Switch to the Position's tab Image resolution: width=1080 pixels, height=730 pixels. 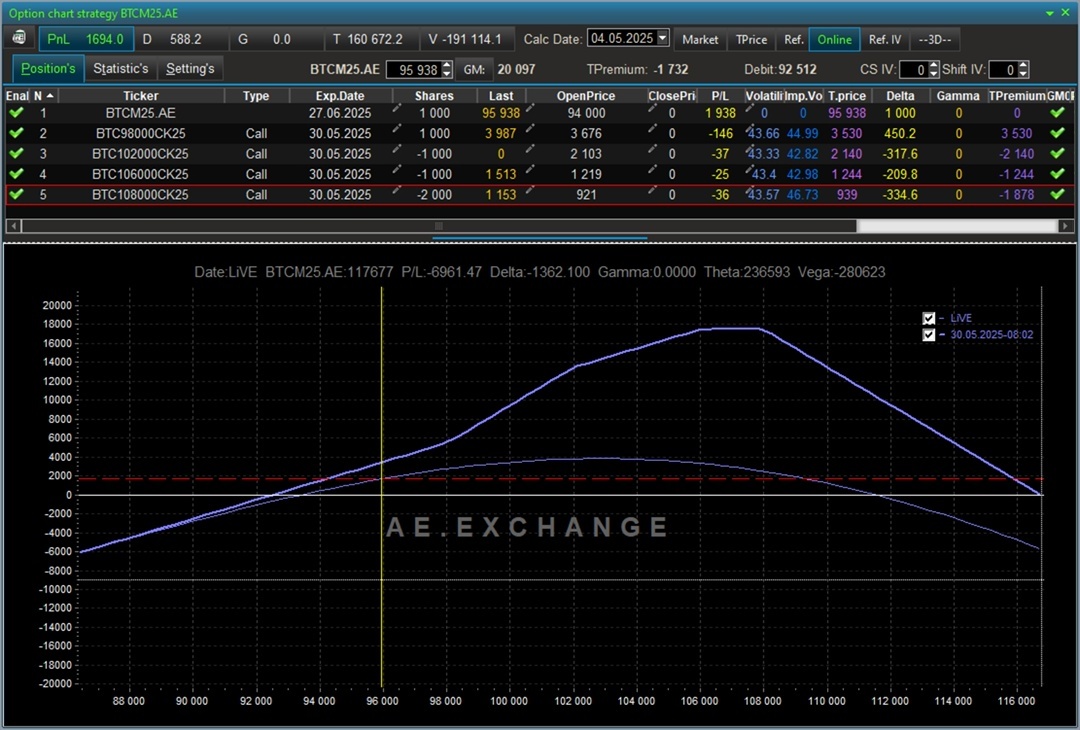(x=48, y=69)
